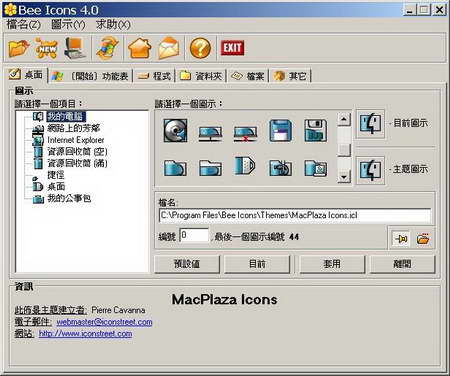The width and height of the screenshot is (450, 376).
Task: Open the 檔名 menu
Action: pos(23,24)
